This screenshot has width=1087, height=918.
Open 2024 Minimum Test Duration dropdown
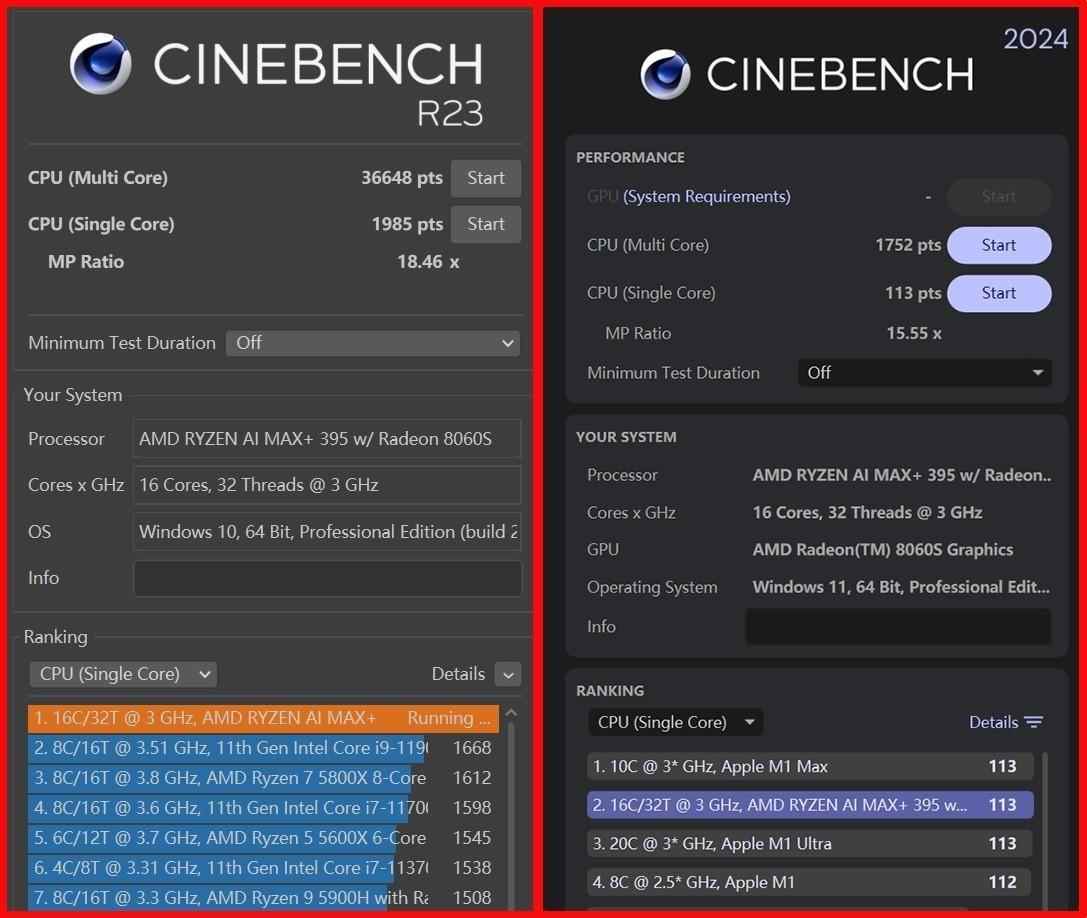point(924,373)
